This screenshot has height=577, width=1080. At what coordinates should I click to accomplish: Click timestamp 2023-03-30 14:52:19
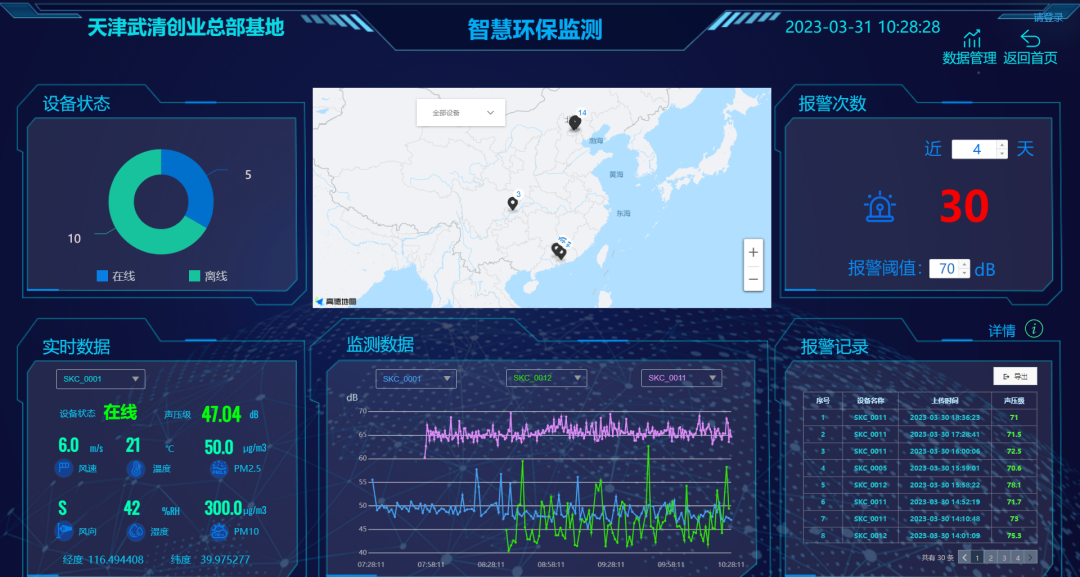pyautogui.click(x=945, y=502)
